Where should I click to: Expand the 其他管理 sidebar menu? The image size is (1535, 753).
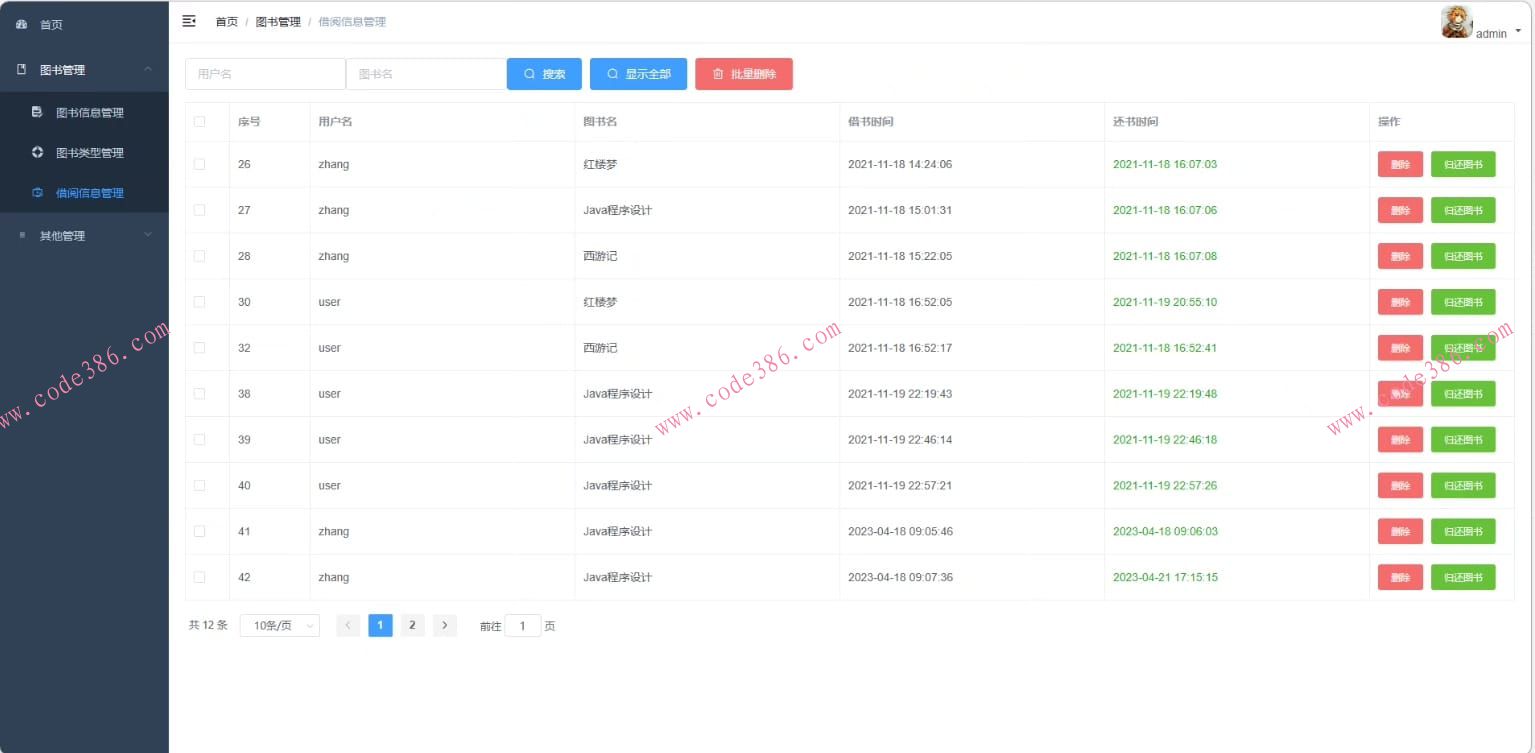point(148,236)
